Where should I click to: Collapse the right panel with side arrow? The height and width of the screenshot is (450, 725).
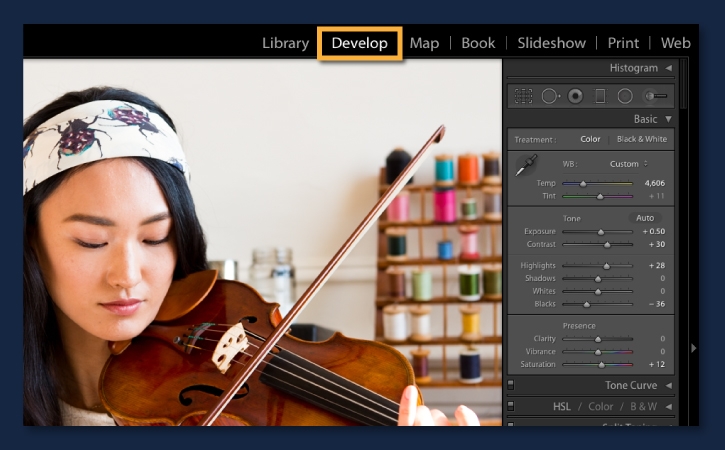click(x=694, y=348)
